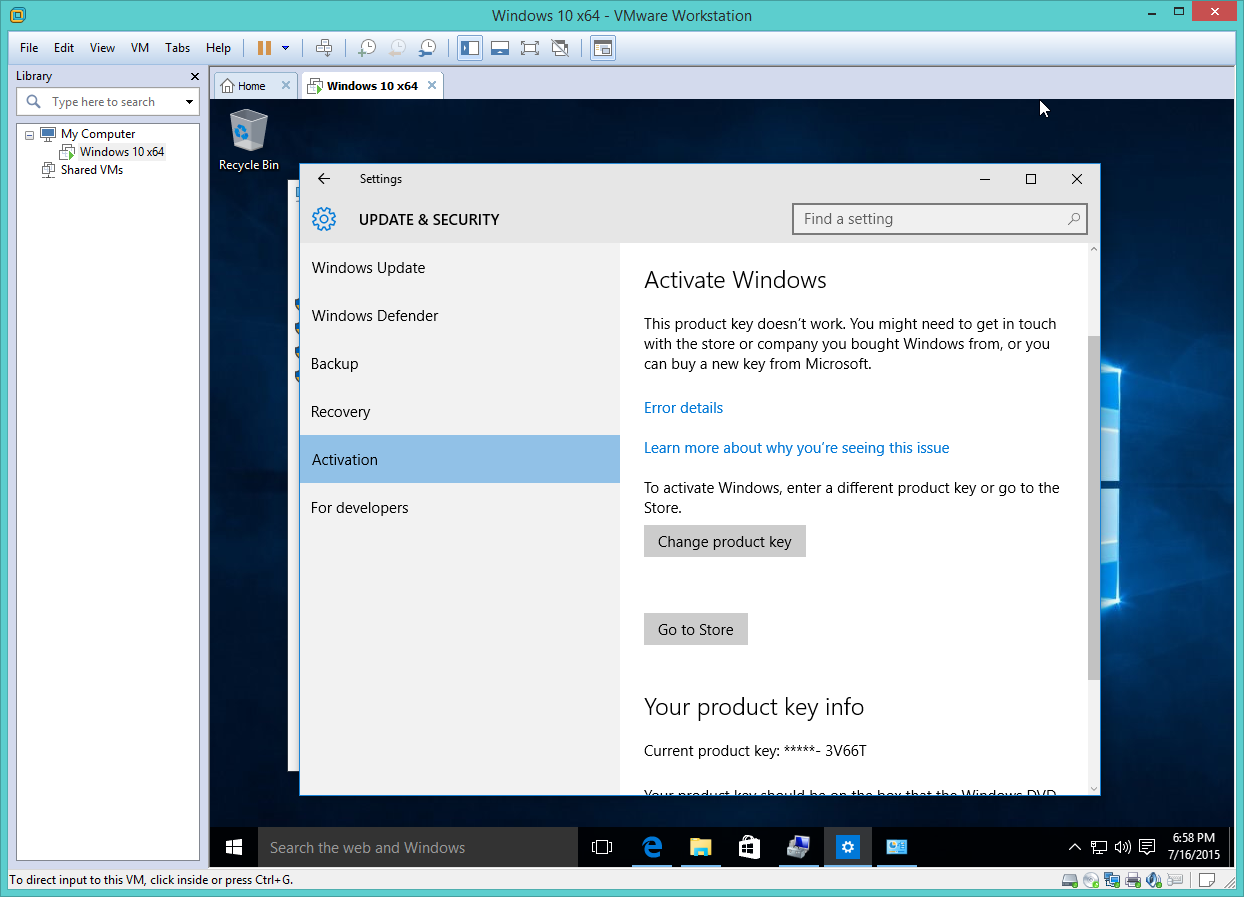Open the network icon in the tray
The width and height of the screenshot is (1244, 897).
point(1099,847)
